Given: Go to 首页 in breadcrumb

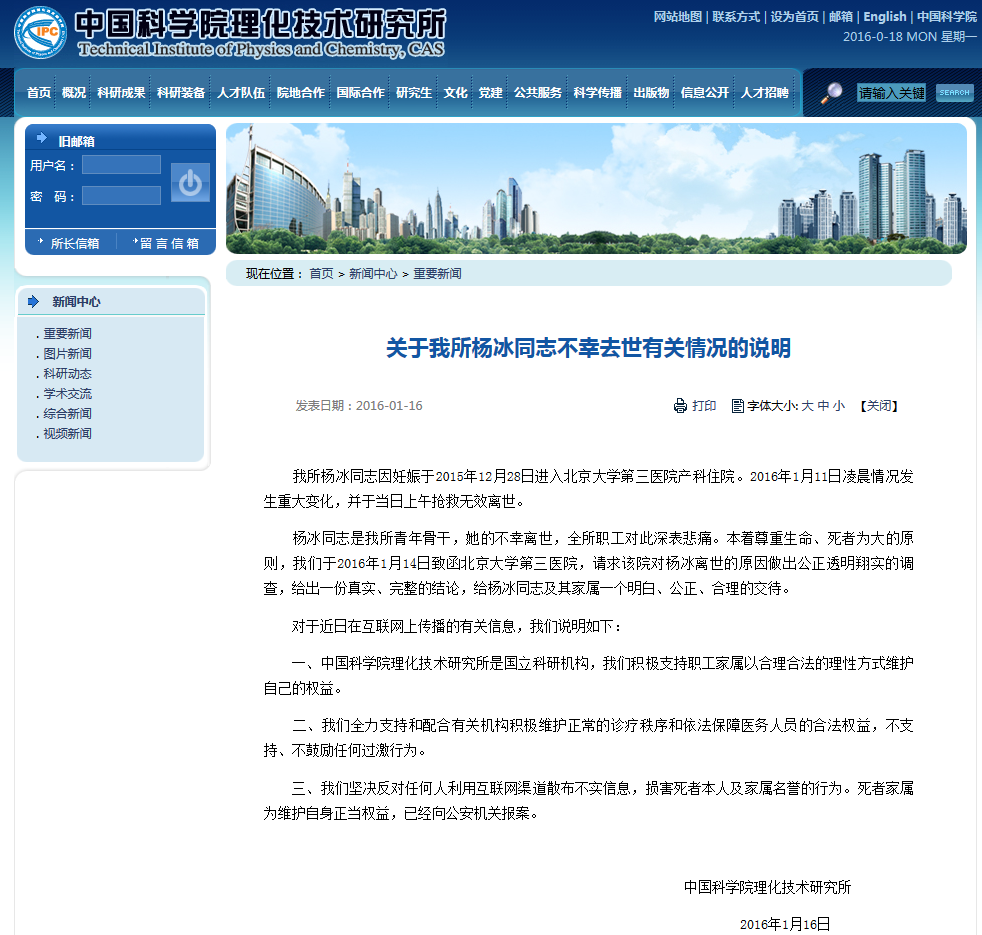Looking at the screenshot, I should (x=321, y=274).
